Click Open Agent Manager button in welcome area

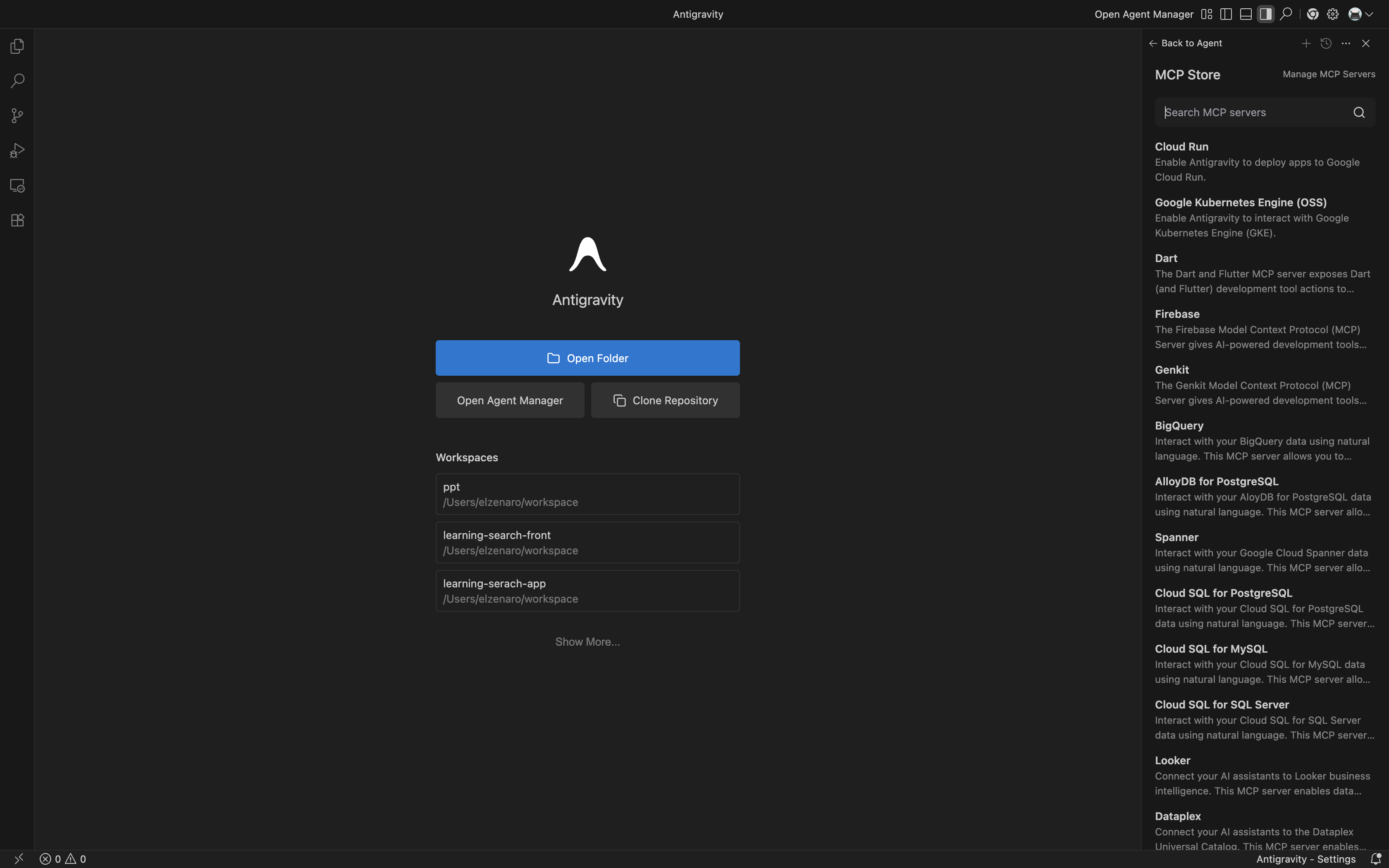tap(510, 400)
